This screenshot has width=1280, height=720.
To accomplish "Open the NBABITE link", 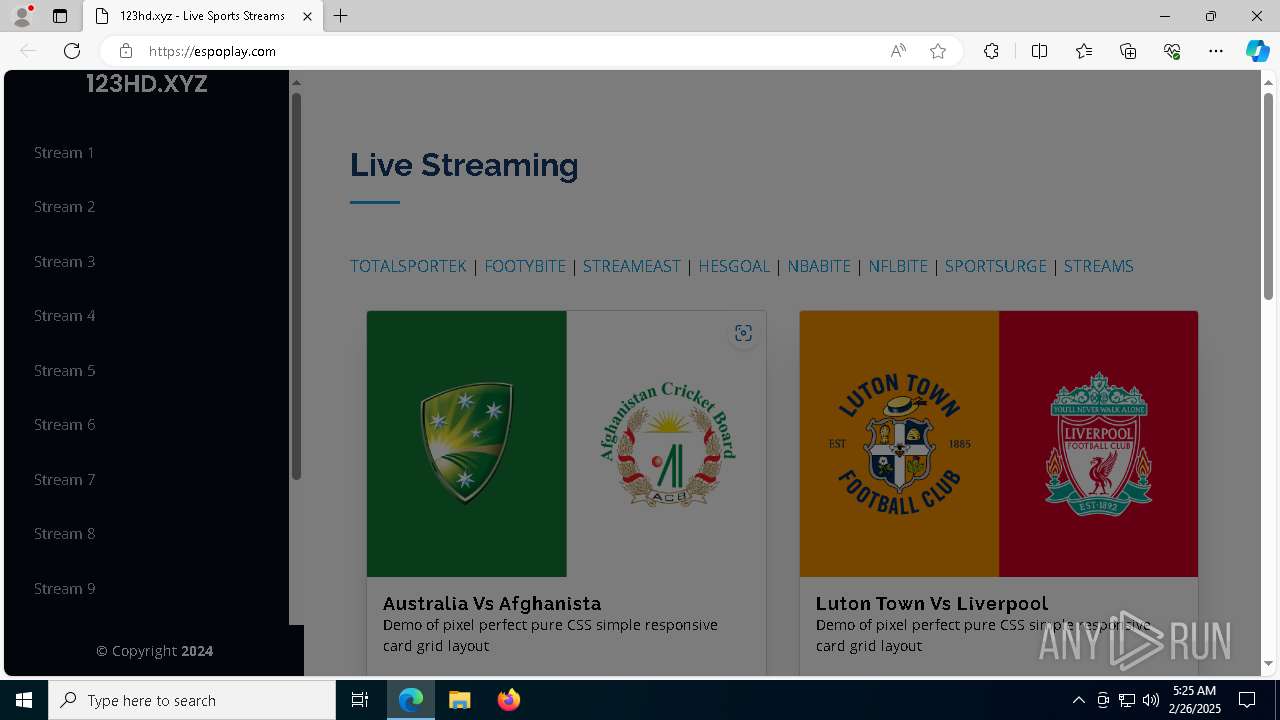I will click(x=819, y=266).
